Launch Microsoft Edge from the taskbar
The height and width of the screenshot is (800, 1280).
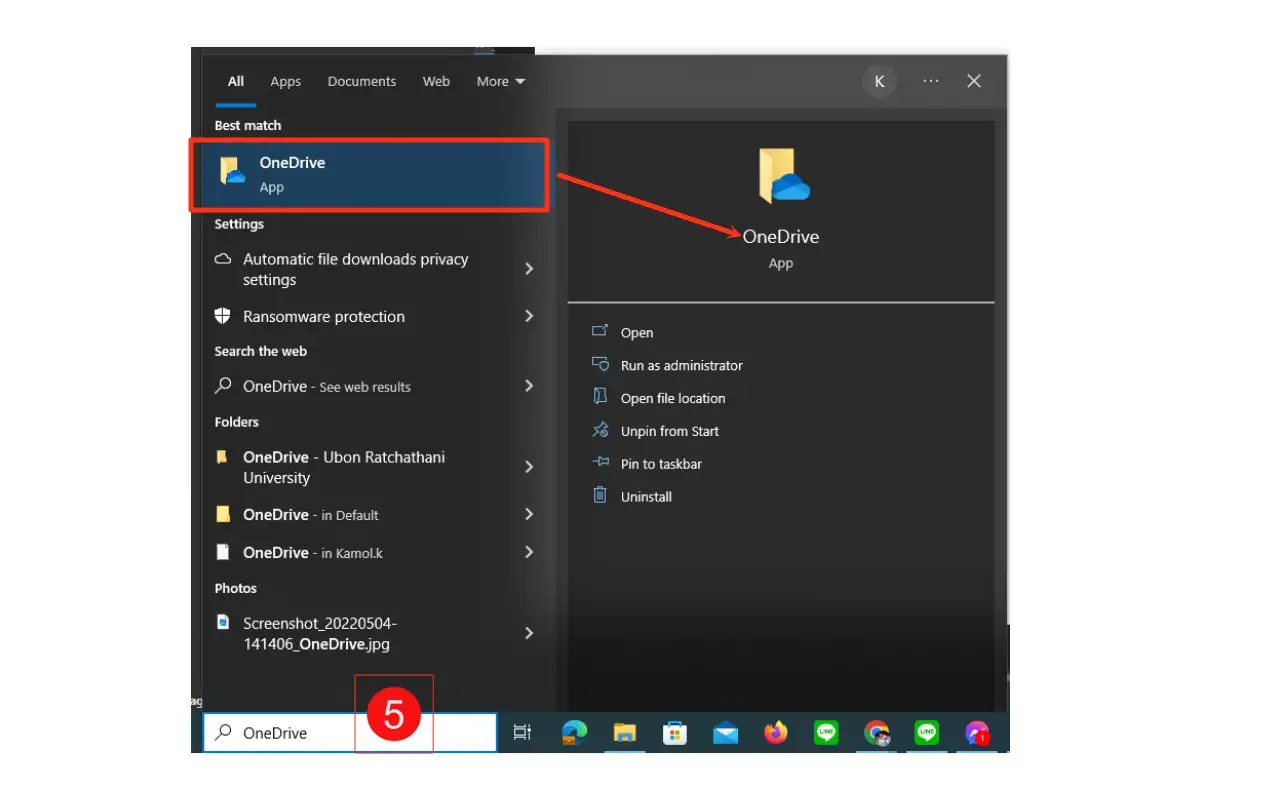coord(574,733)
